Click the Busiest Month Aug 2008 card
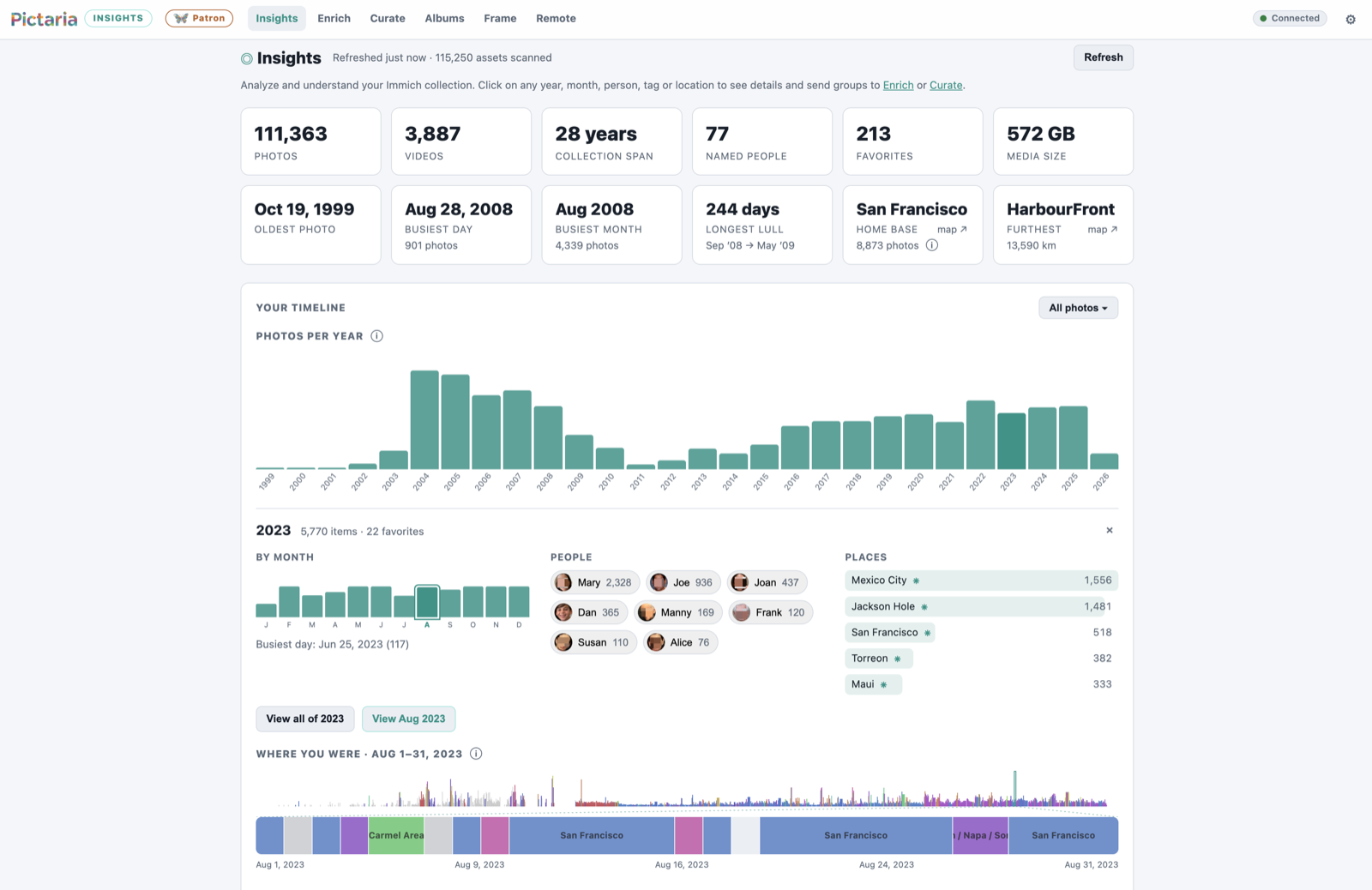This screenshot has height=890, width=1372. click(611, 225)
